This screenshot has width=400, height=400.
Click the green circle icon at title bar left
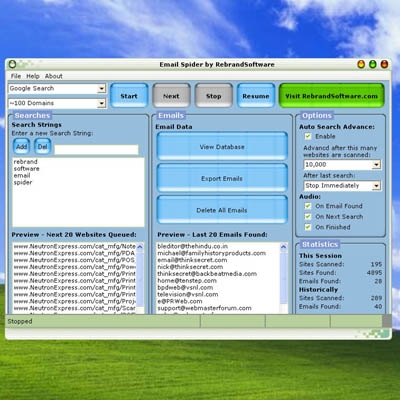[x=12, y=64]
